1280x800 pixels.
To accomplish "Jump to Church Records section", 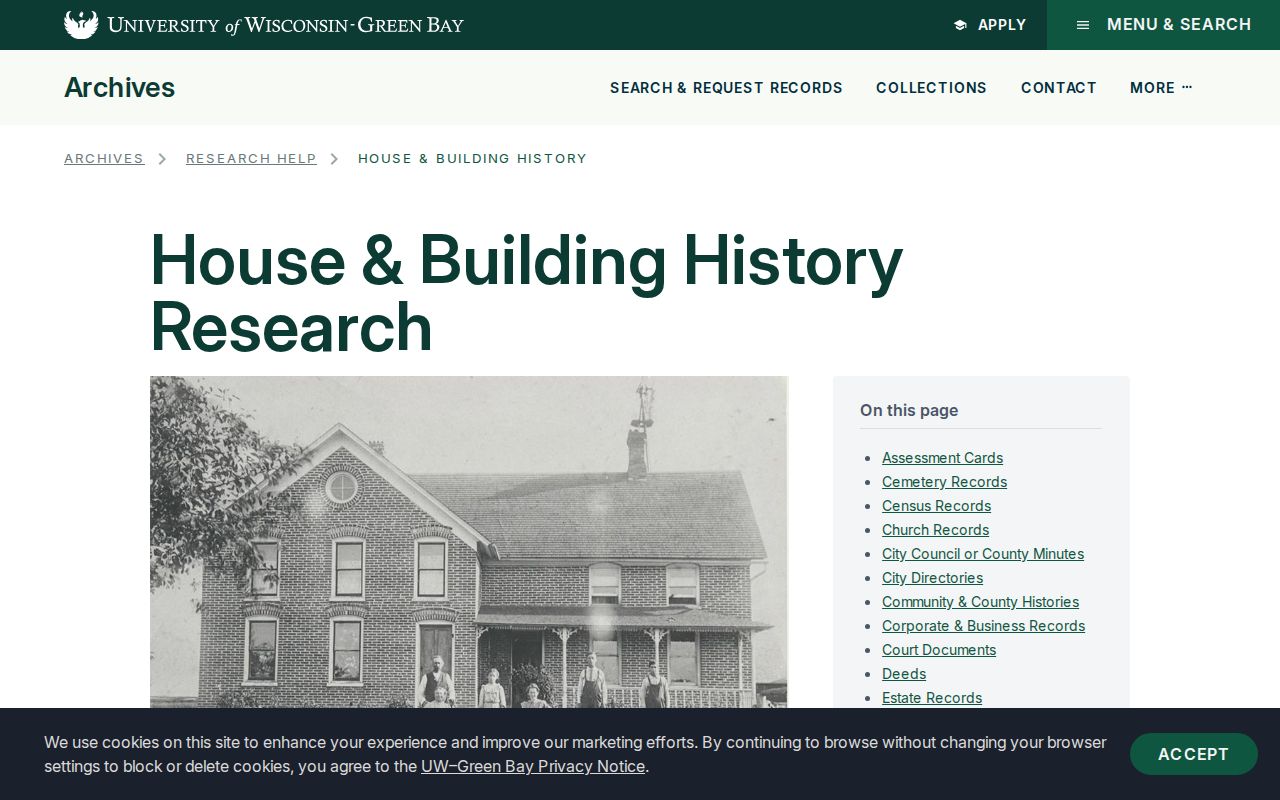I will (935, 530).
